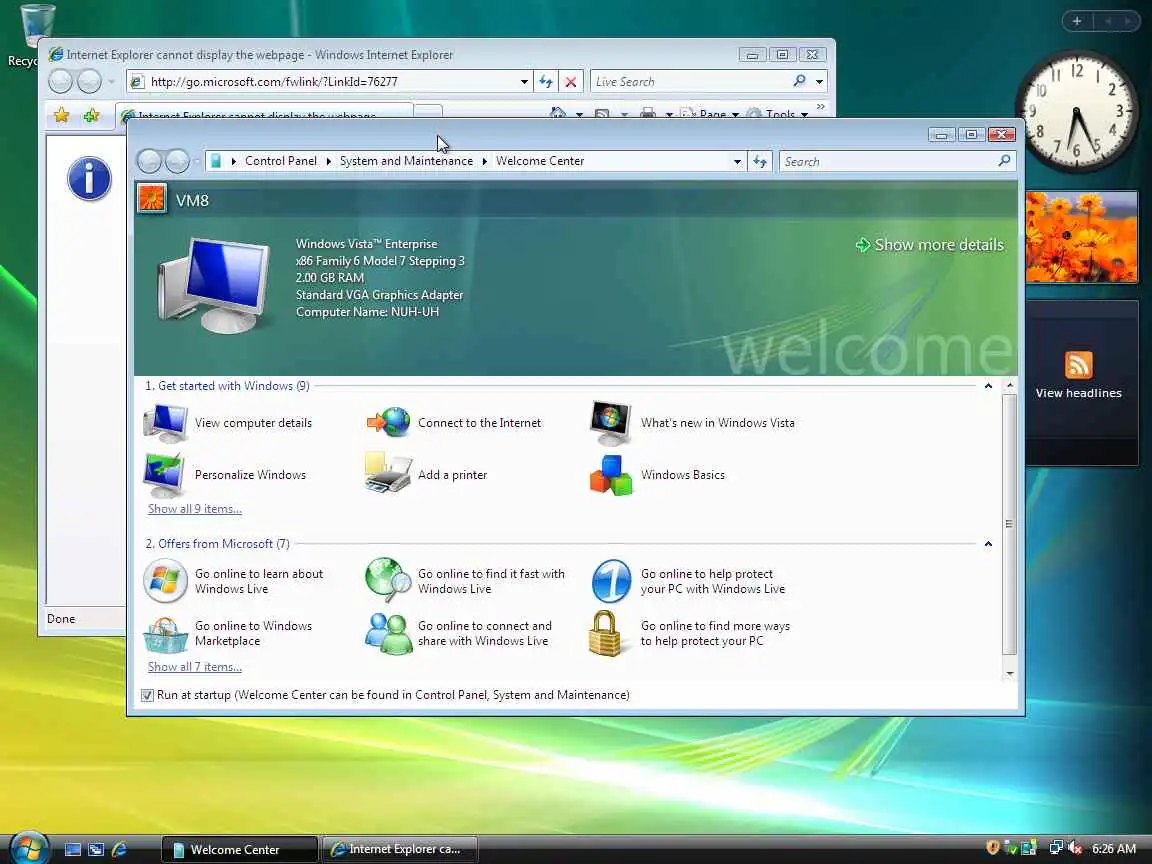Click Internet Explorer Add to Favorites icon
The width and height of the screenshot is (1152, 864).
[91, 115]
